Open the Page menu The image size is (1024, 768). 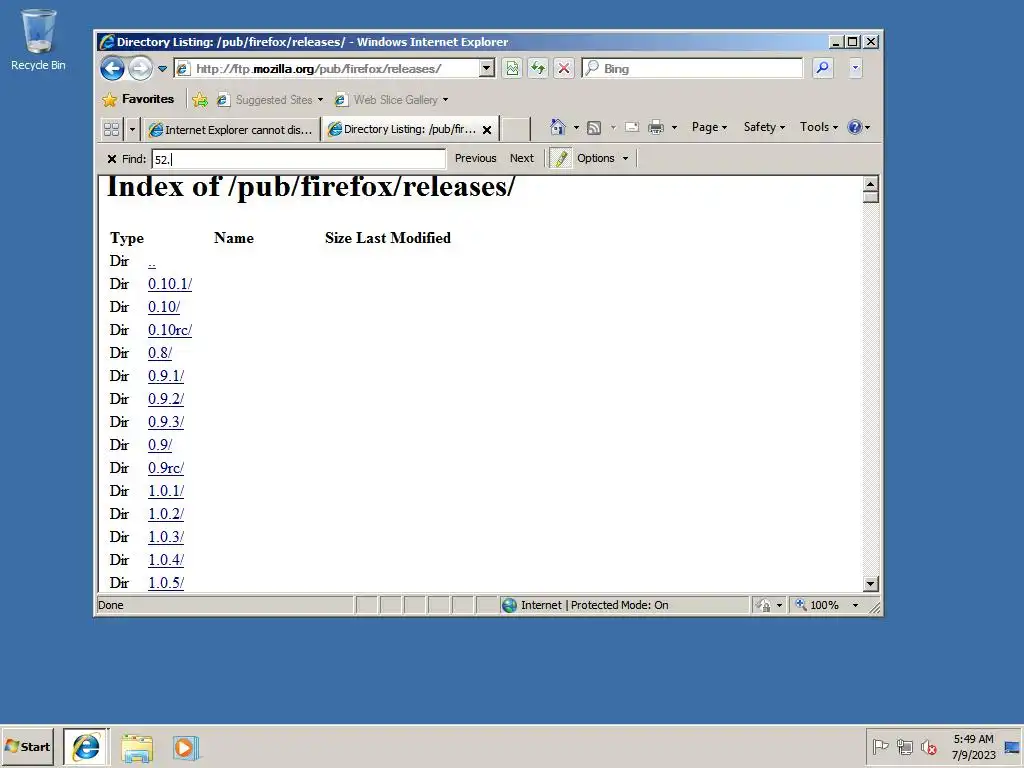[x=709, y=127]
